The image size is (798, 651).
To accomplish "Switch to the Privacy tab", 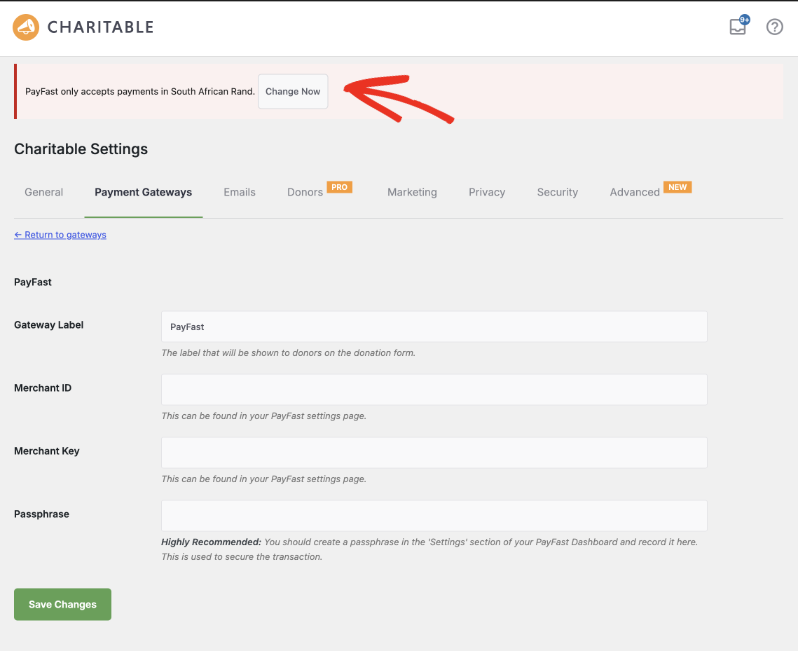I will click(487, 192).
